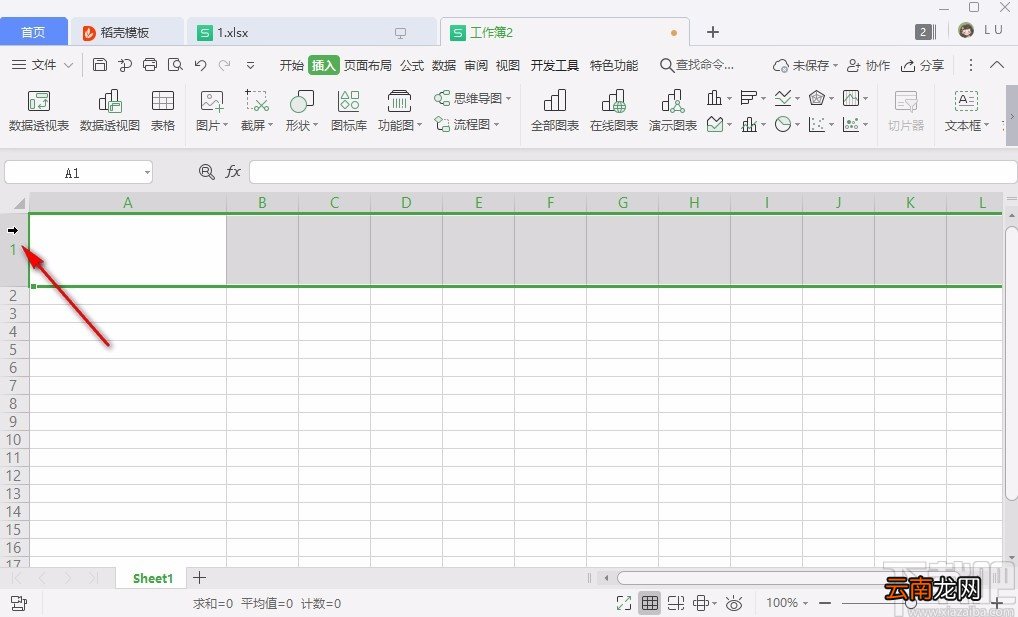
Task: Click the Undo arrow icon
Action: coord(200,64)
